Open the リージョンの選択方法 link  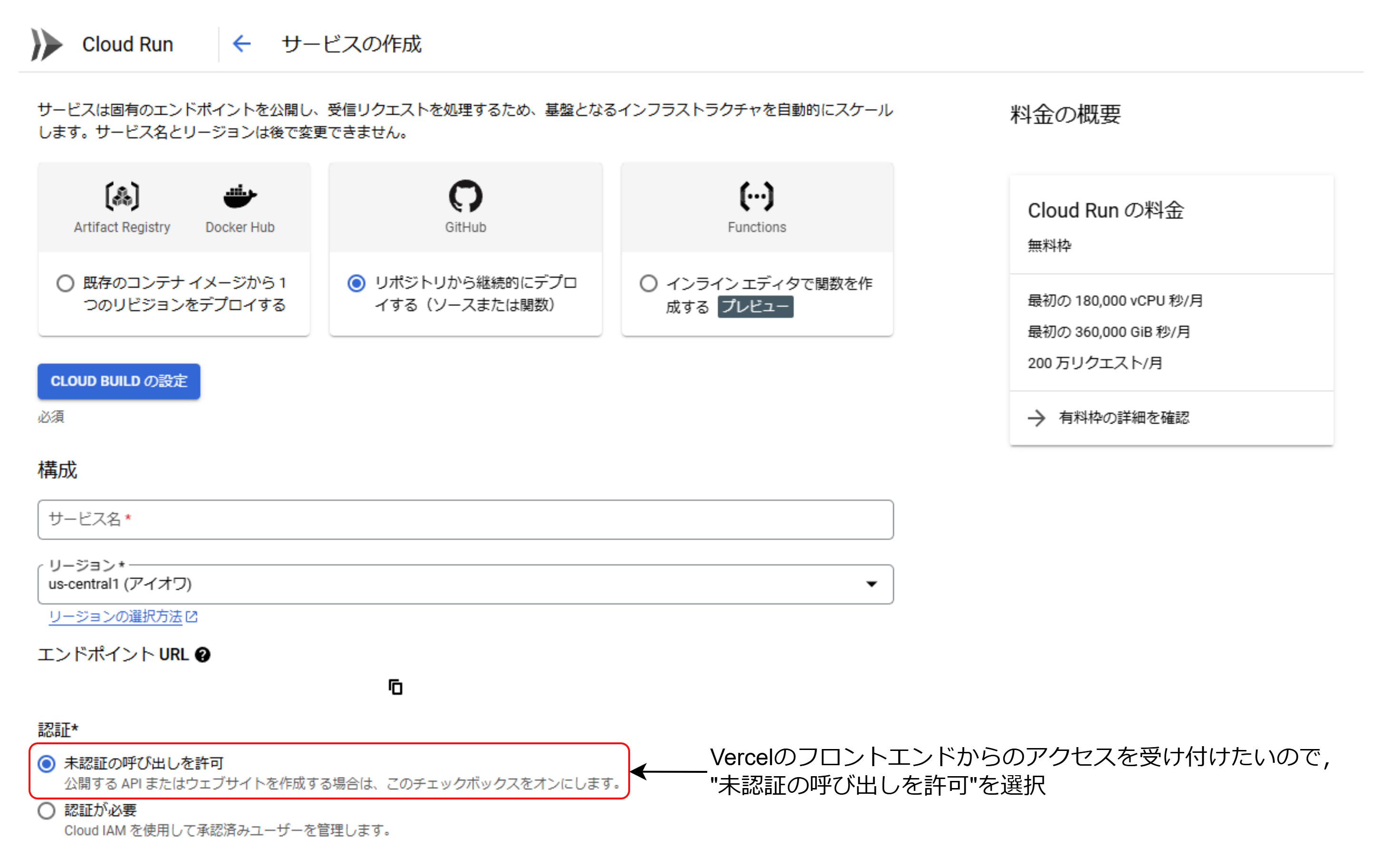click(x=115, y=617)
